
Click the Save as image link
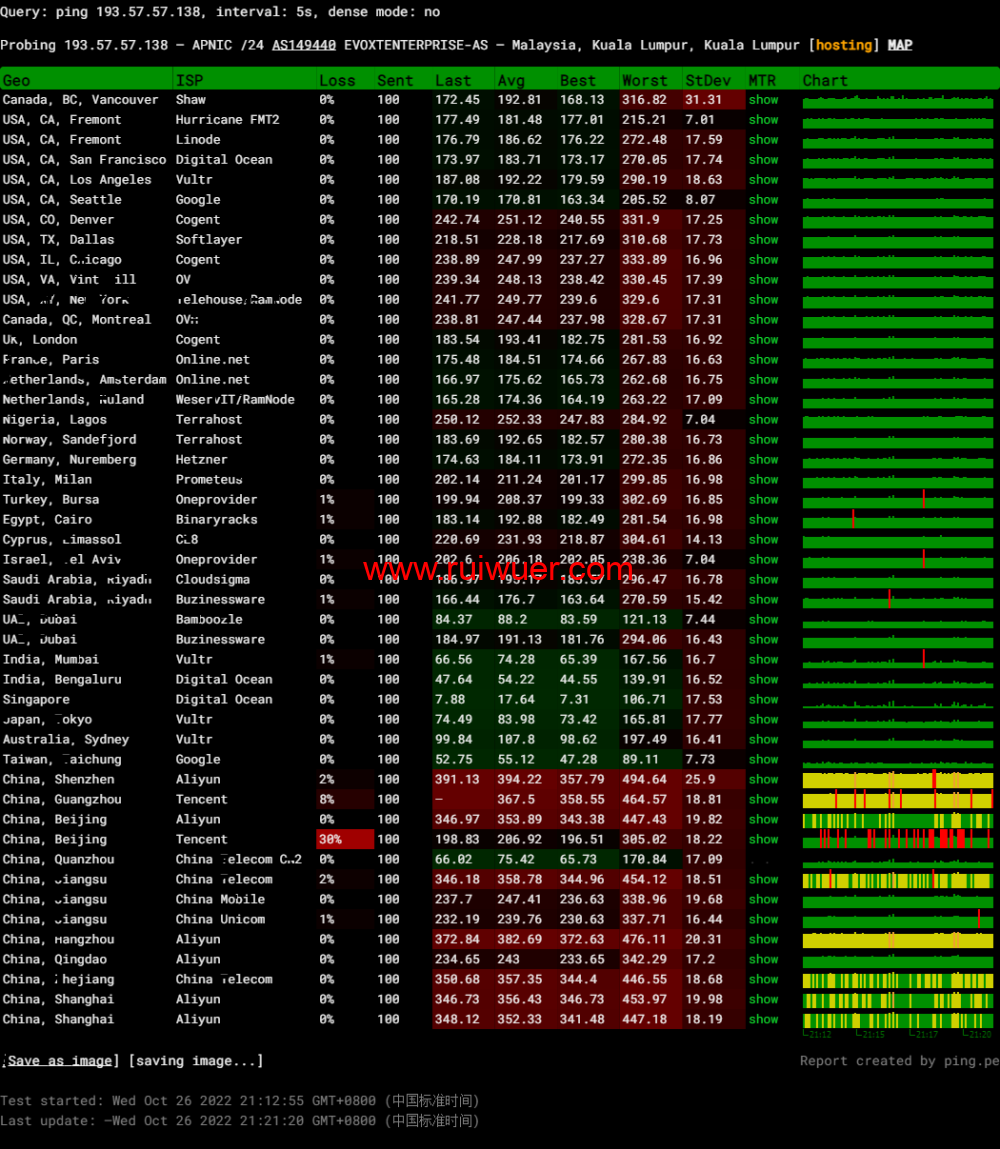61,1061
